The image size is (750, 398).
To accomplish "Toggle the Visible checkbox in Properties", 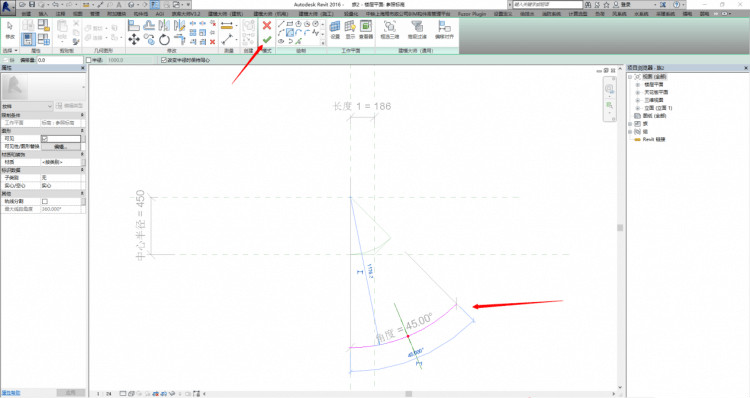I will [x=44, y=139].
